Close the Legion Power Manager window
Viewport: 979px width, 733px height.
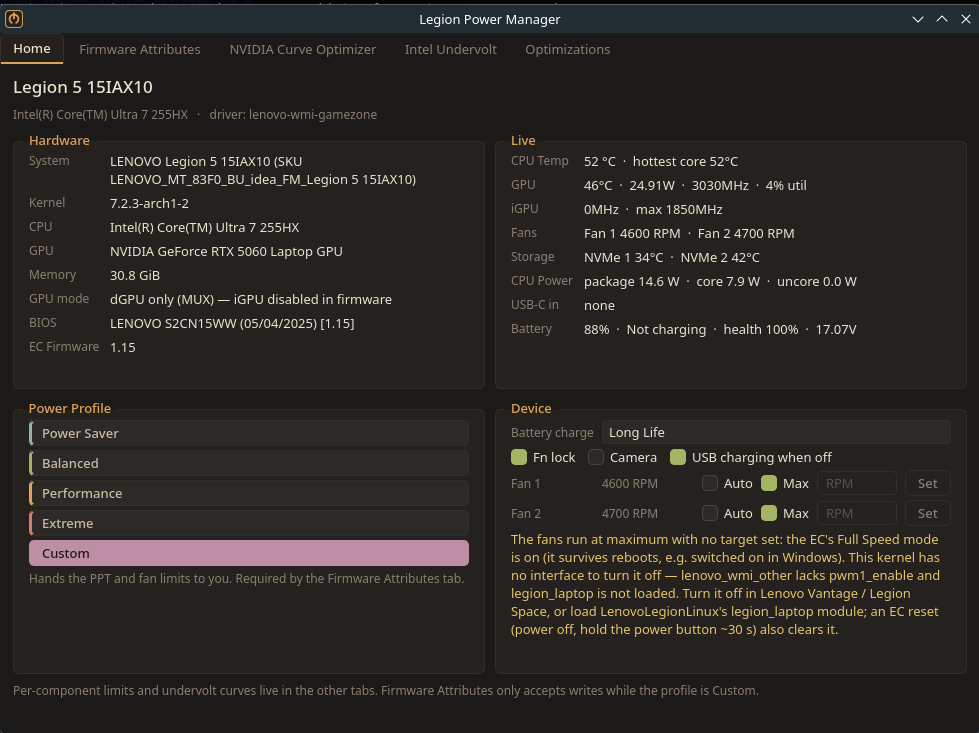[x=965, y=19]
